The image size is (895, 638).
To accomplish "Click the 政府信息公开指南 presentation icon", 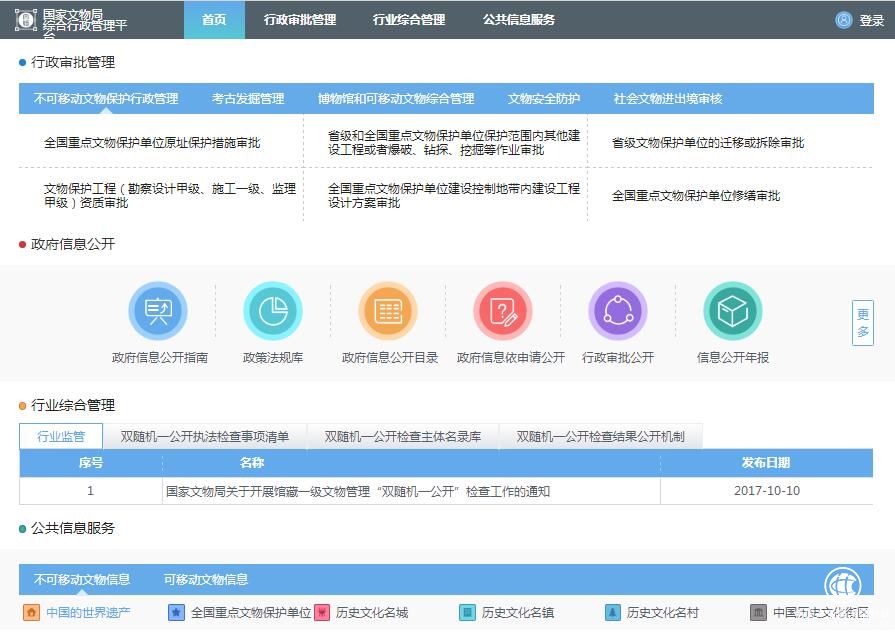I will tap(158, 311).
